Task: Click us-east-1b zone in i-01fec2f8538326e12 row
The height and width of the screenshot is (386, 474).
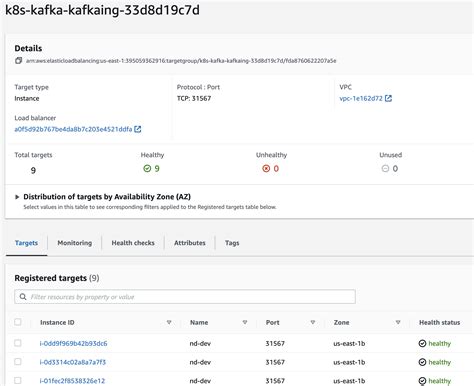Action: click(349, 381)
